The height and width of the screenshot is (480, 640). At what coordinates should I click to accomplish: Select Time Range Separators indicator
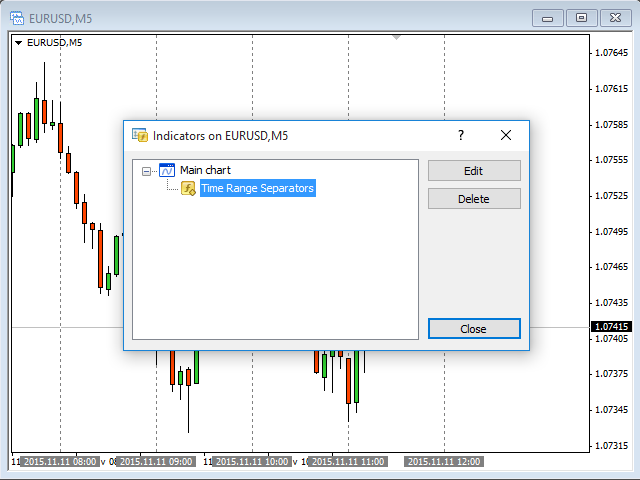(257, 188)
